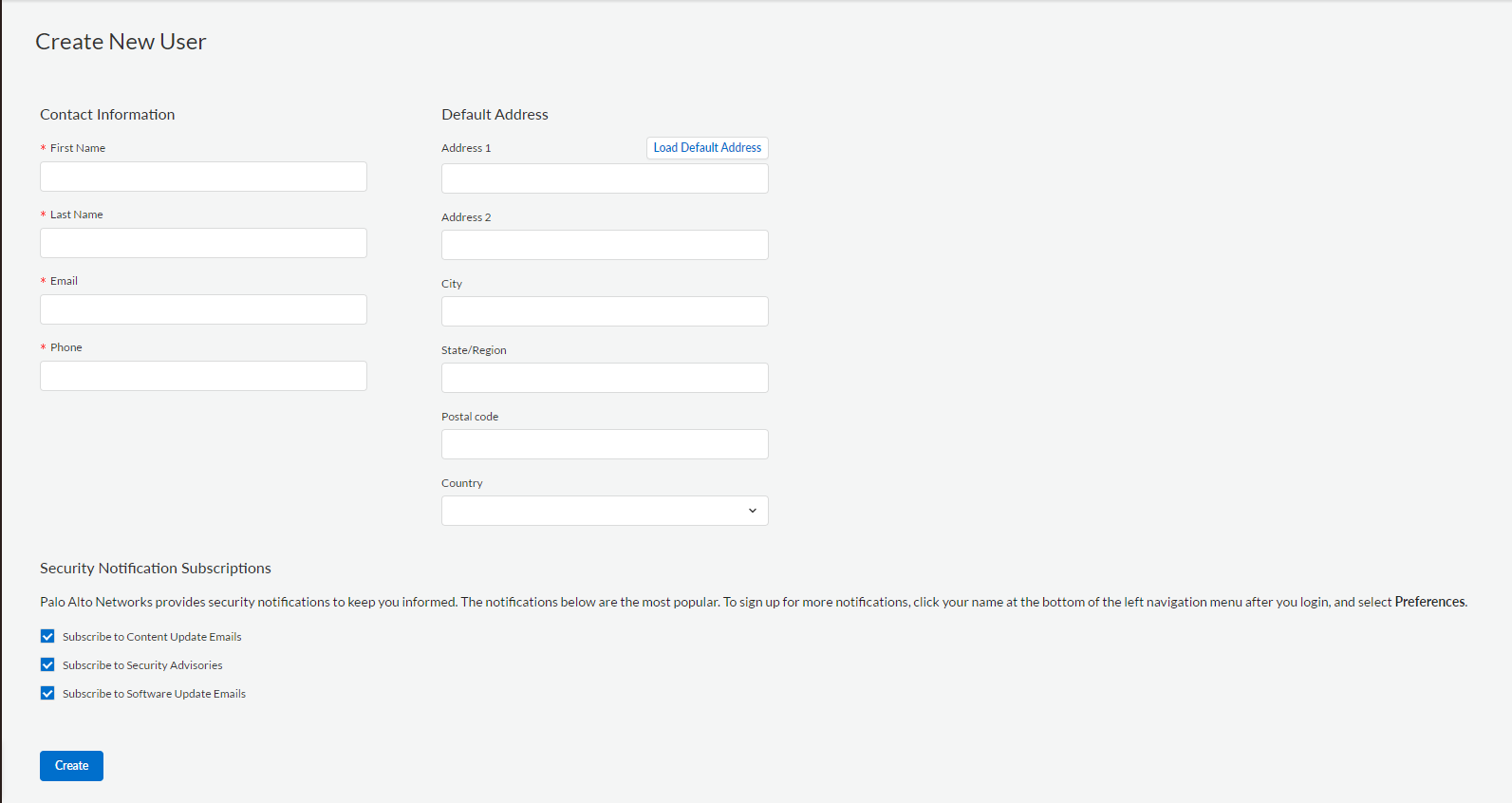The image size is (1512, 803).
Task: Focus the Address 2 input box
Action: pyautogui.click(x=605, y=245)
